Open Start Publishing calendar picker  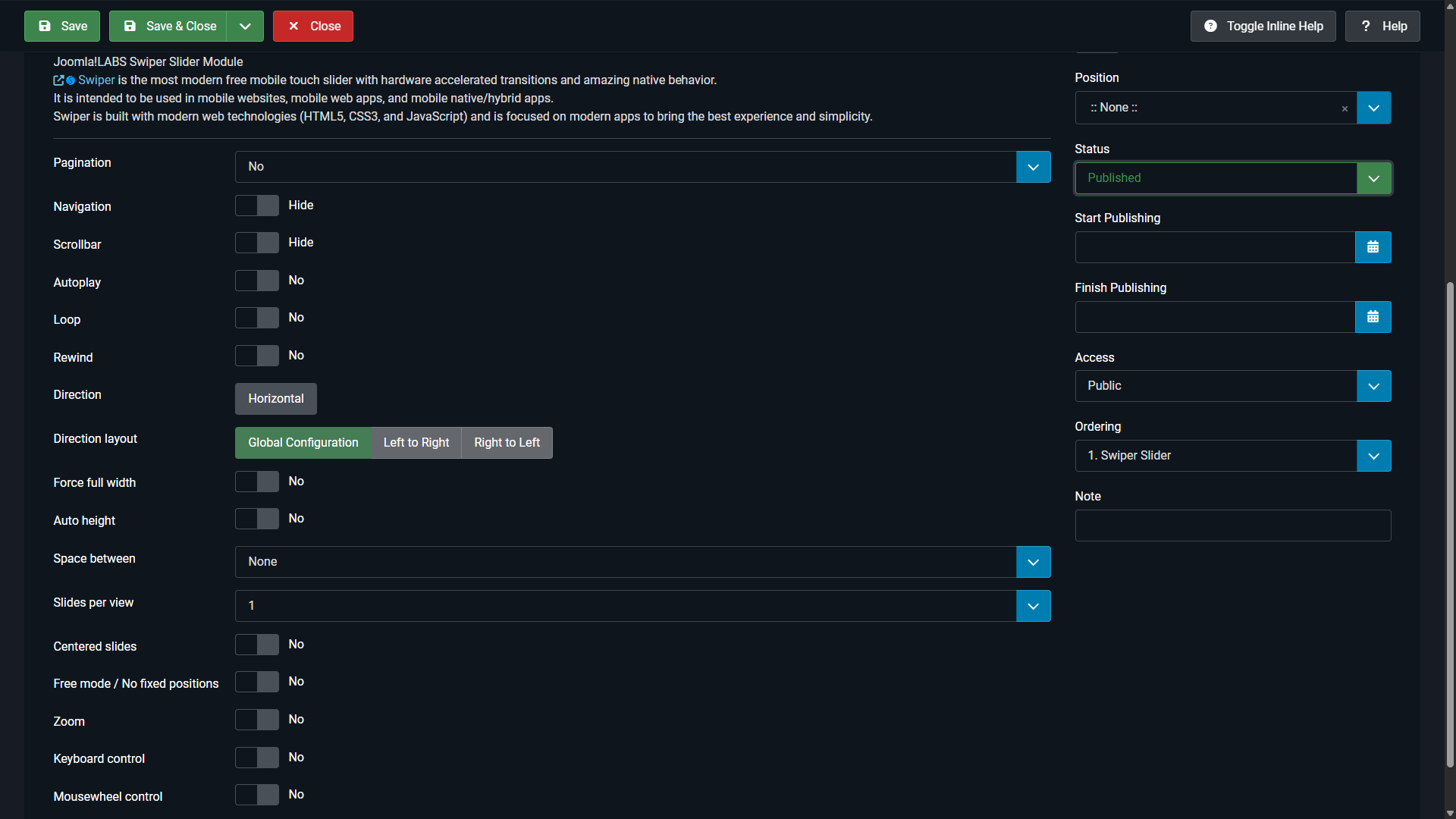click(x=1373, y=247)
